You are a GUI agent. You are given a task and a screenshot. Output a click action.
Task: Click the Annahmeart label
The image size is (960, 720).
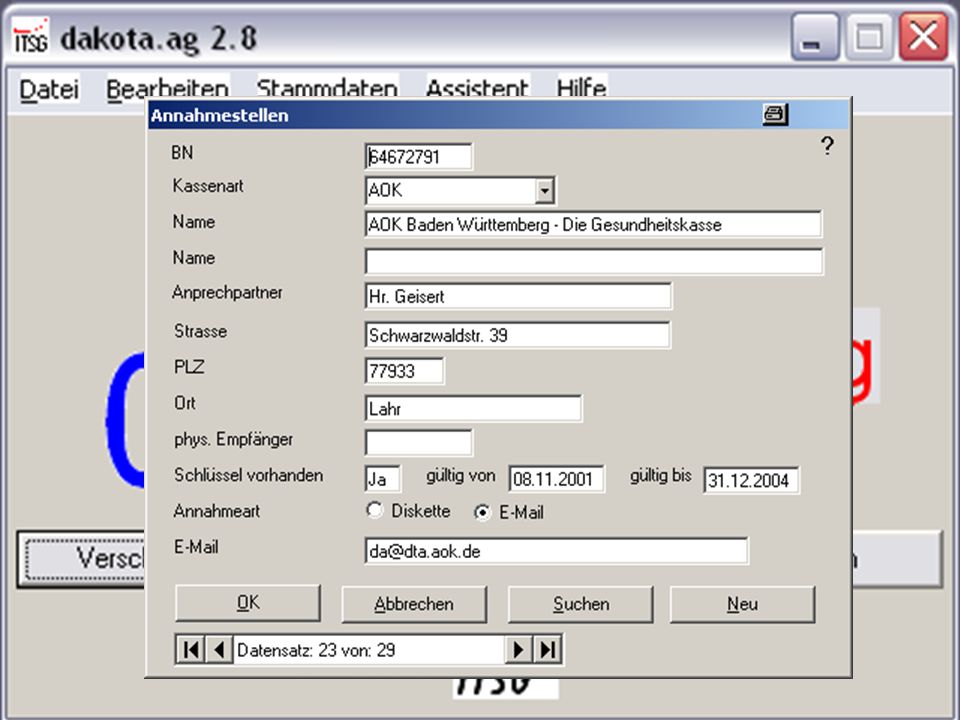pyautogui.click(x=217, y=511)
